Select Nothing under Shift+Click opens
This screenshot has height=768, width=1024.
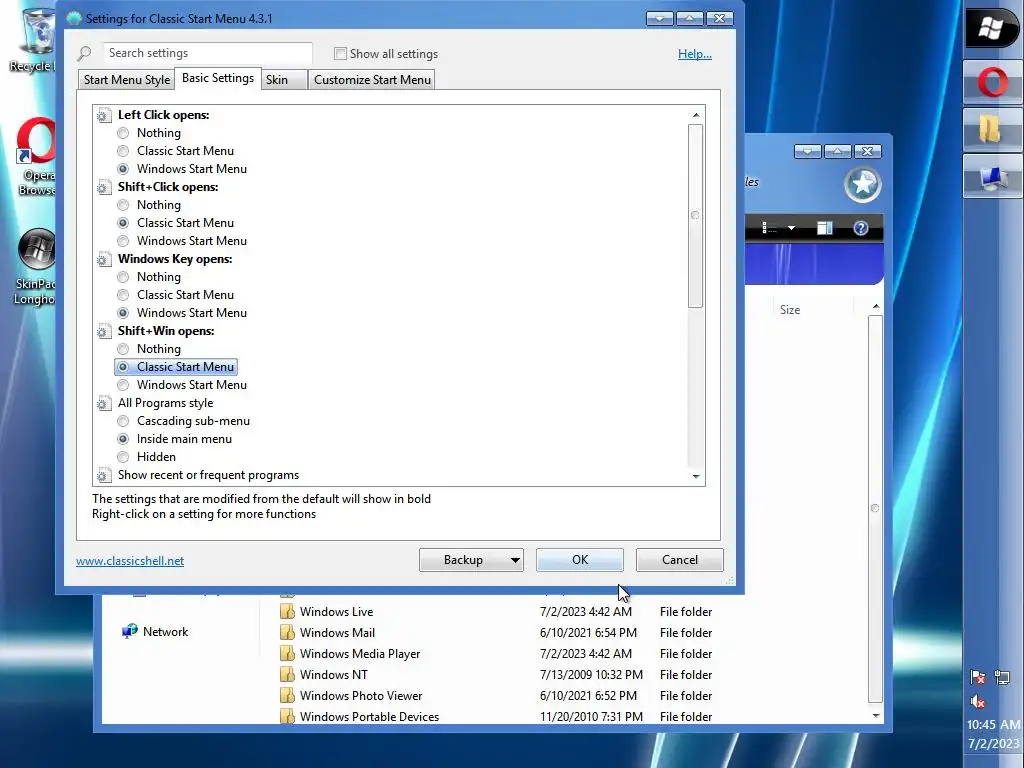[x=123, y=205]
